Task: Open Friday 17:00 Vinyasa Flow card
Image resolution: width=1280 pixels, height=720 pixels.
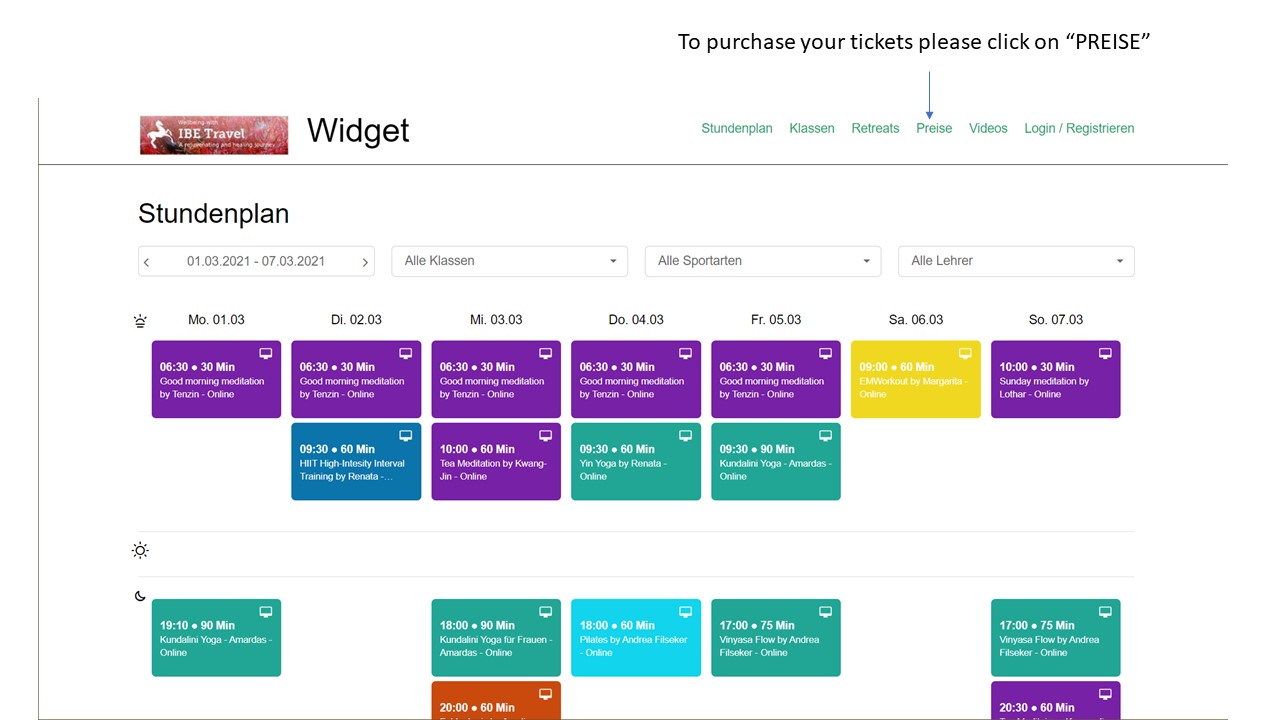Action: point(776,637)
